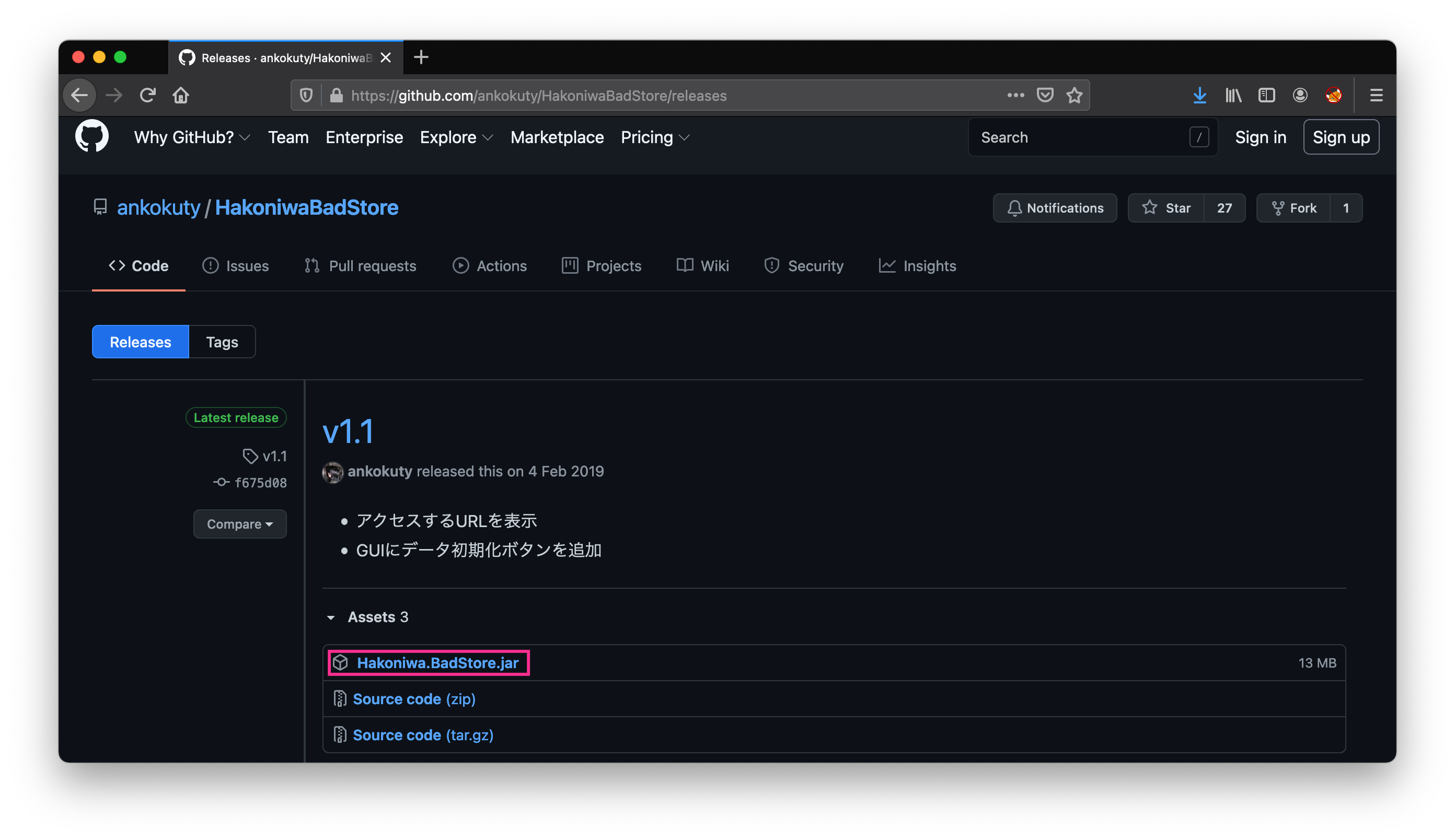Save page to Pocket icon
This screenshot has width=1455, height=840.
pos(1045,95)
